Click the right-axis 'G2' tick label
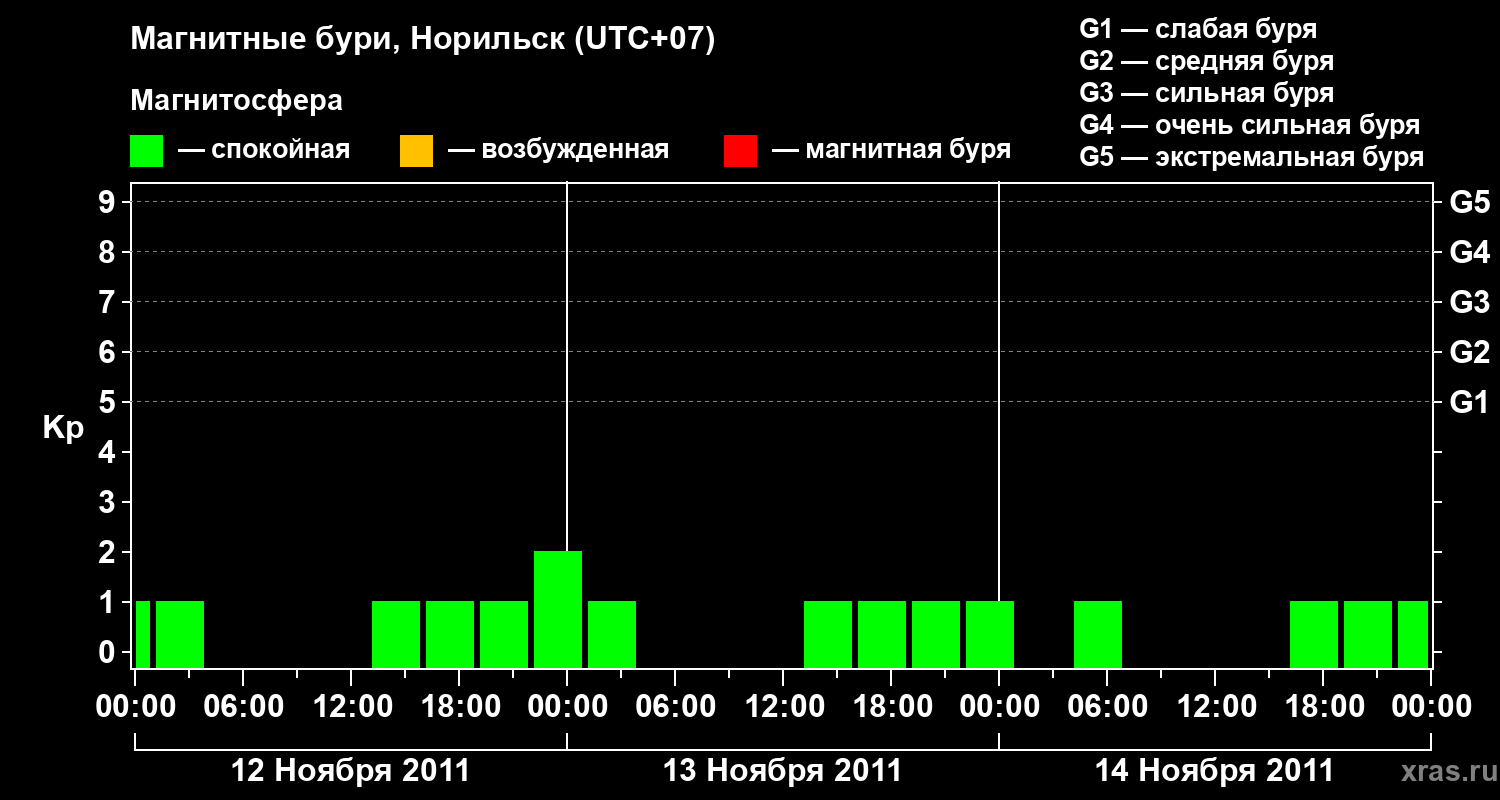This screenshot has height=800, width=1500. pos(1470,352)
